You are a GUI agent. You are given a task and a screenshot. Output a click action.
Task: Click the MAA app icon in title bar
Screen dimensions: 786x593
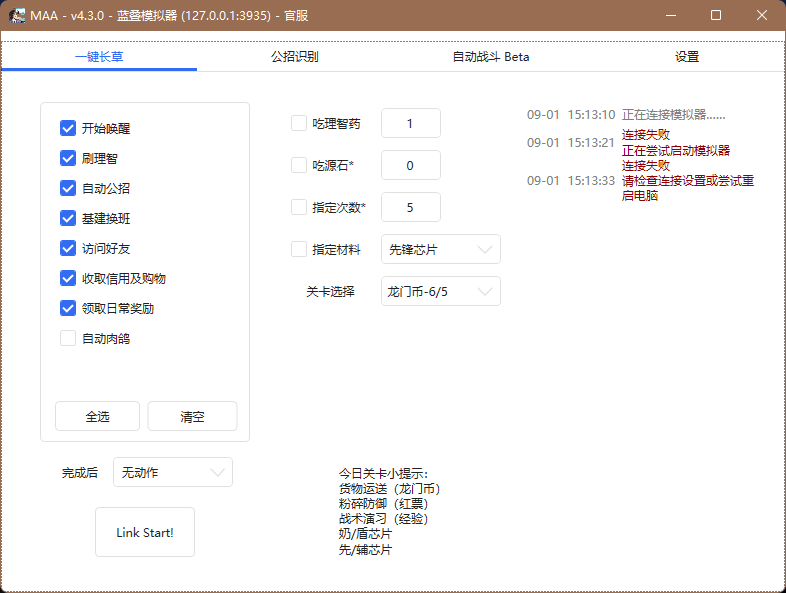coord(17,16)
